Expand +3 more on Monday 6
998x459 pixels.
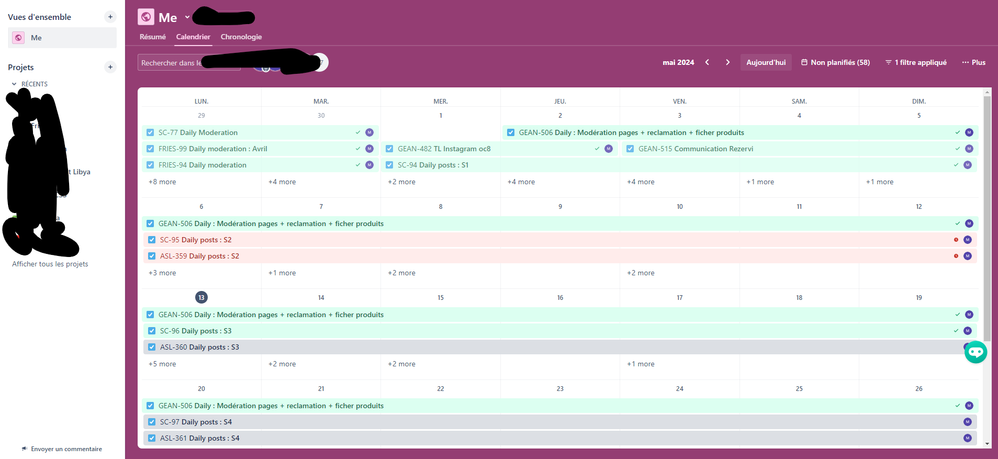coord(162,273)
